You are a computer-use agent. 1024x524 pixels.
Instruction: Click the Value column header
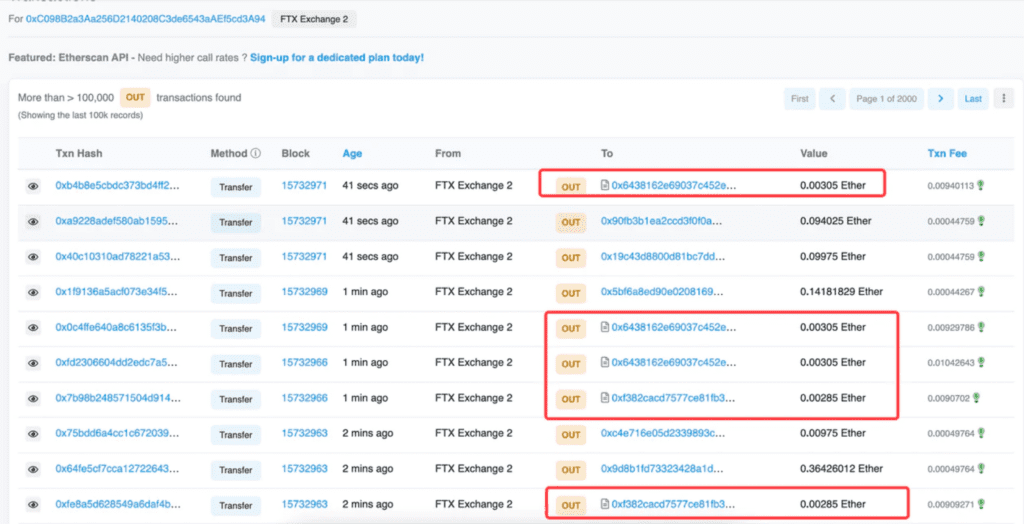click(x=814, y=154)
